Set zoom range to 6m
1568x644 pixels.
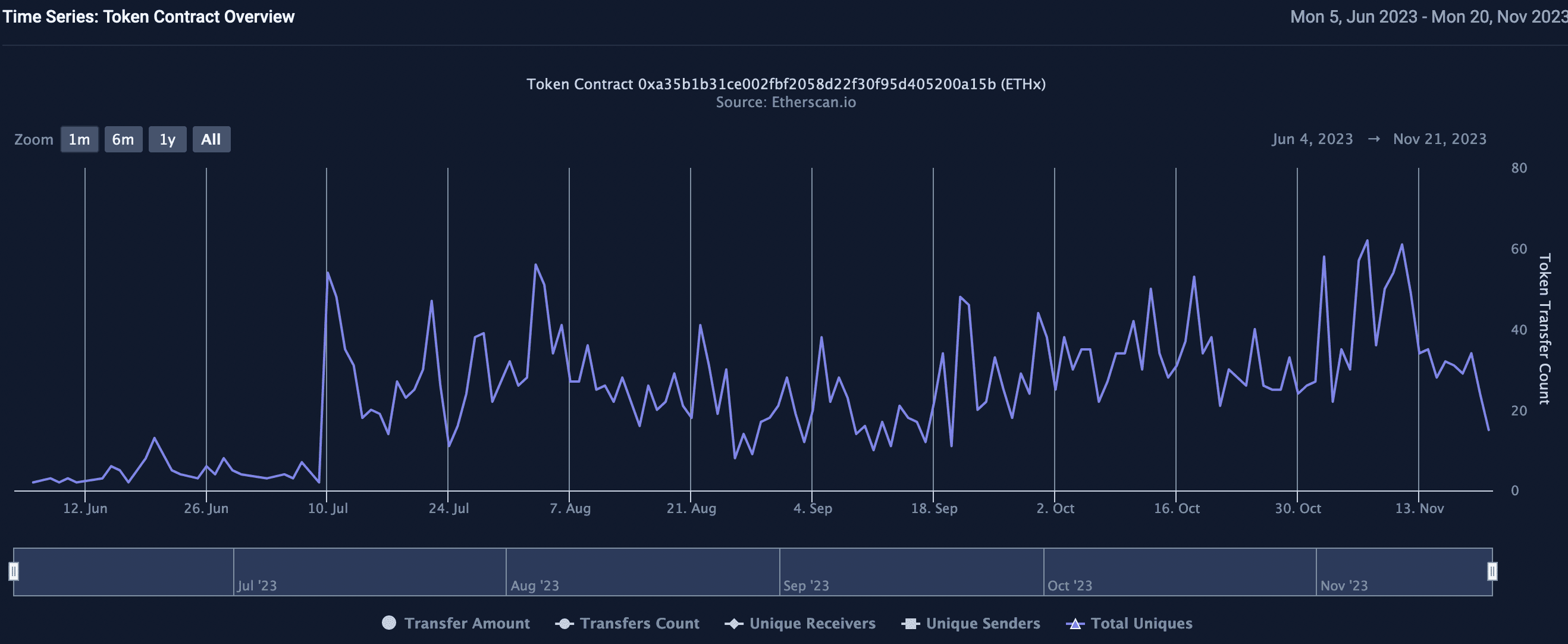click(x=123, y=139)
